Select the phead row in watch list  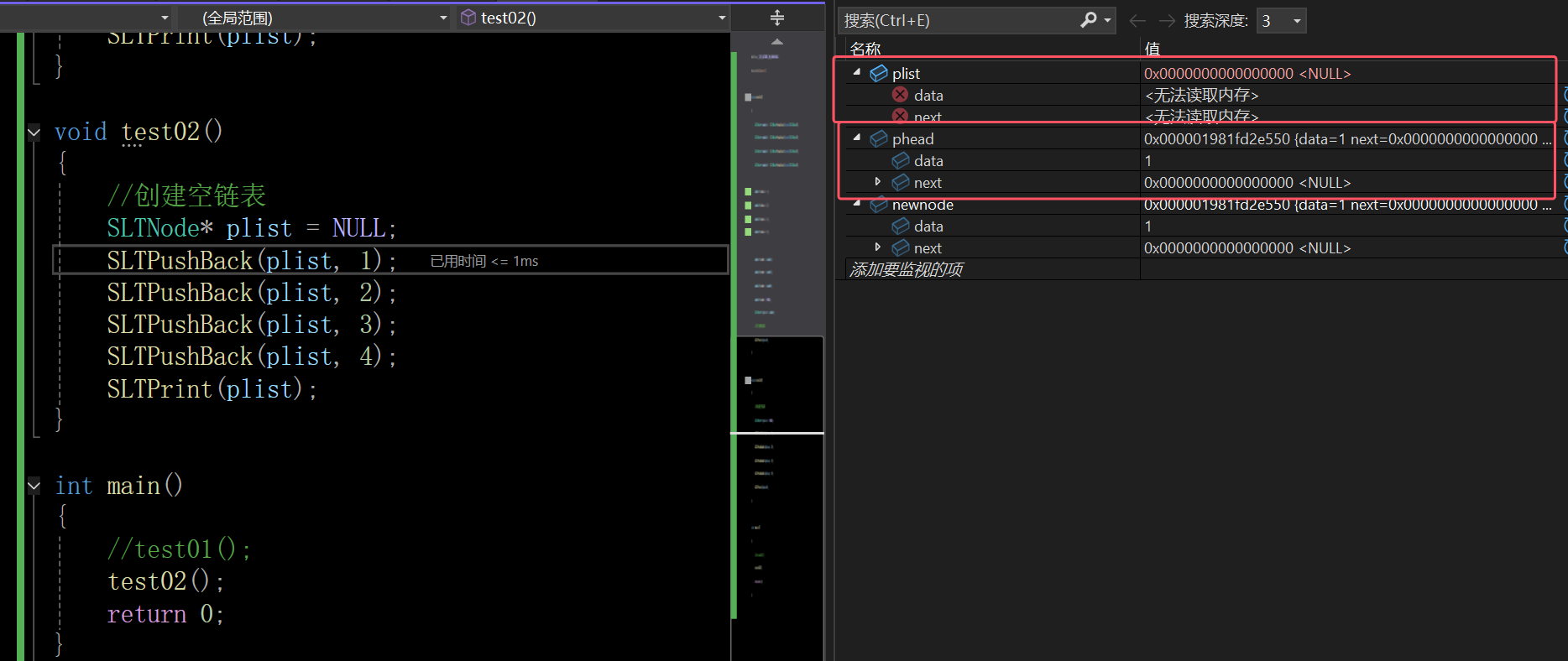1201,138
